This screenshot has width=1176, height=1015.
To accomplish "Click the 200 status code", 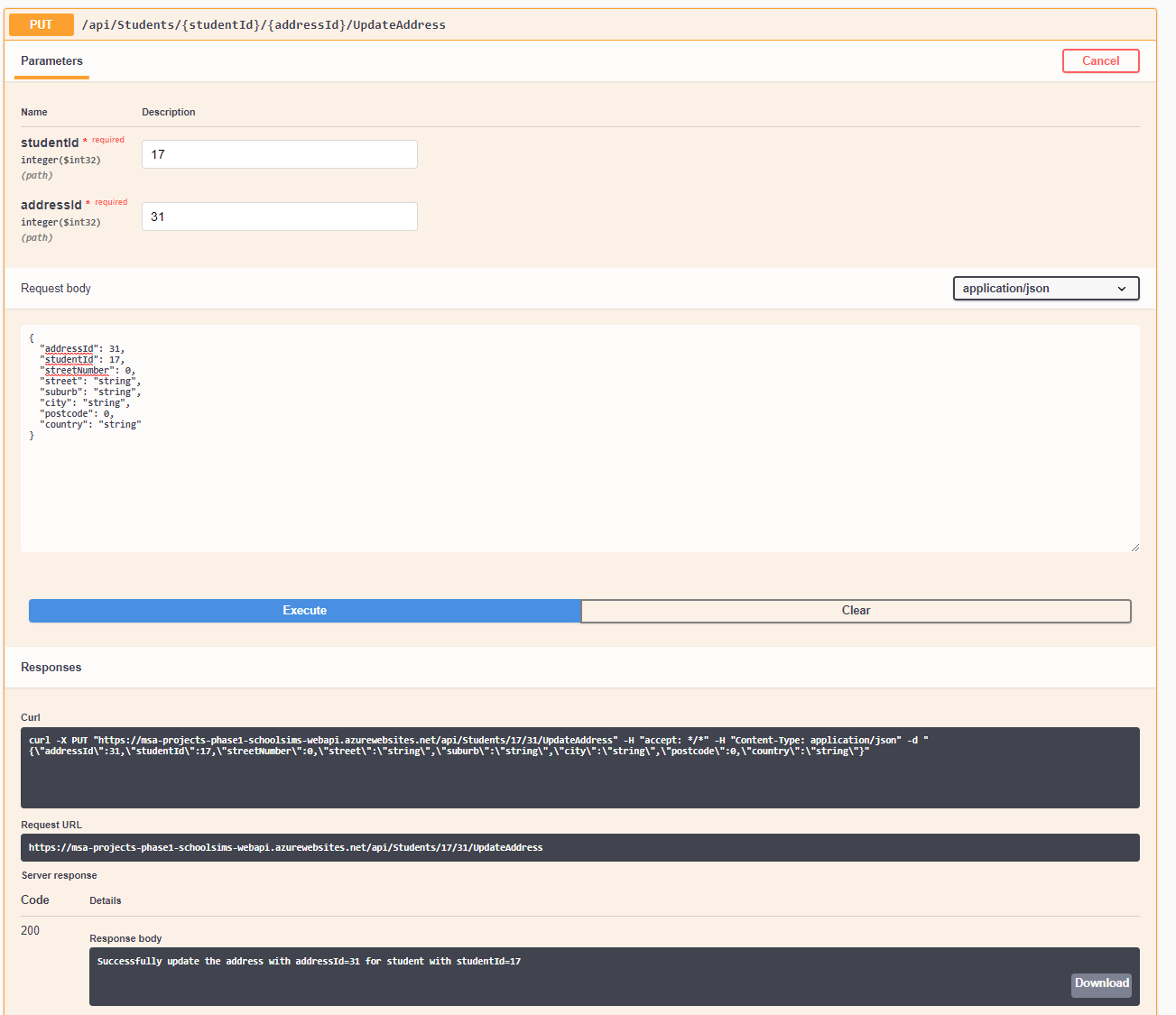I will click(x=31, y=931).
